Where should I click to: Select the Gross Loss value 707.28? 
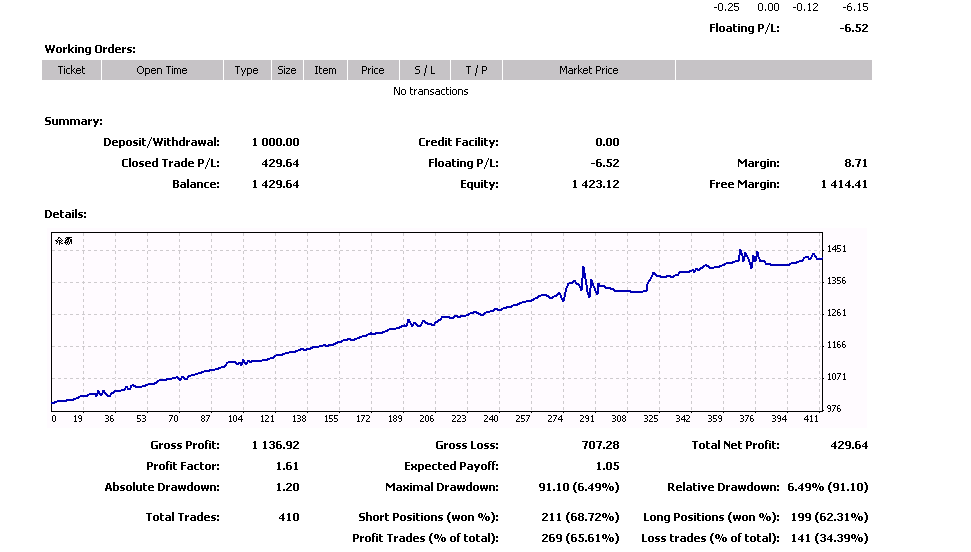click(x=601, y=445)
